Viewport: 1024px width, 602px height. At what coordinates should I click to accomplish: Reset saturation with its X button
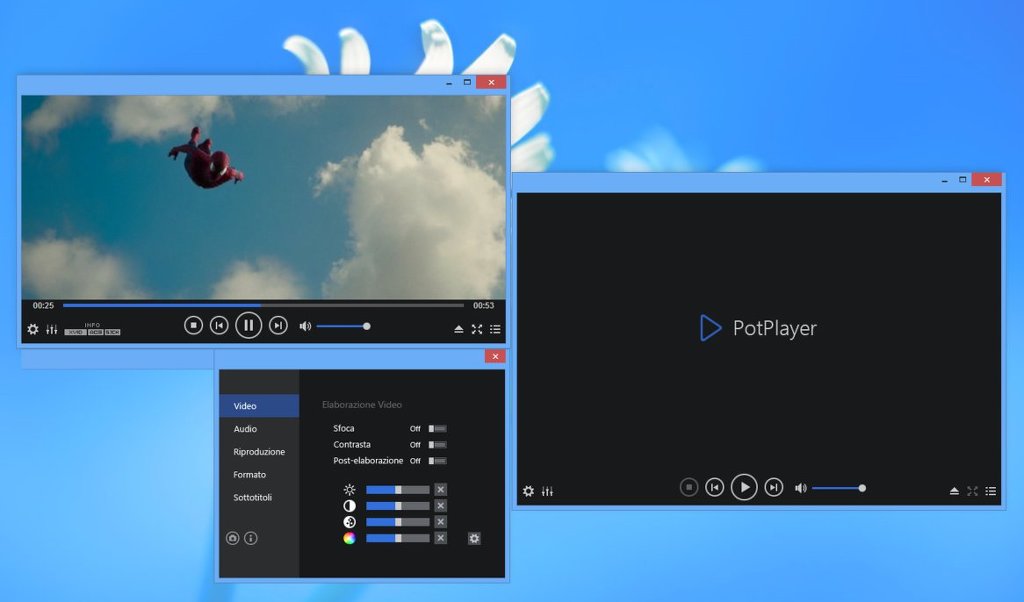click(441, 522)
